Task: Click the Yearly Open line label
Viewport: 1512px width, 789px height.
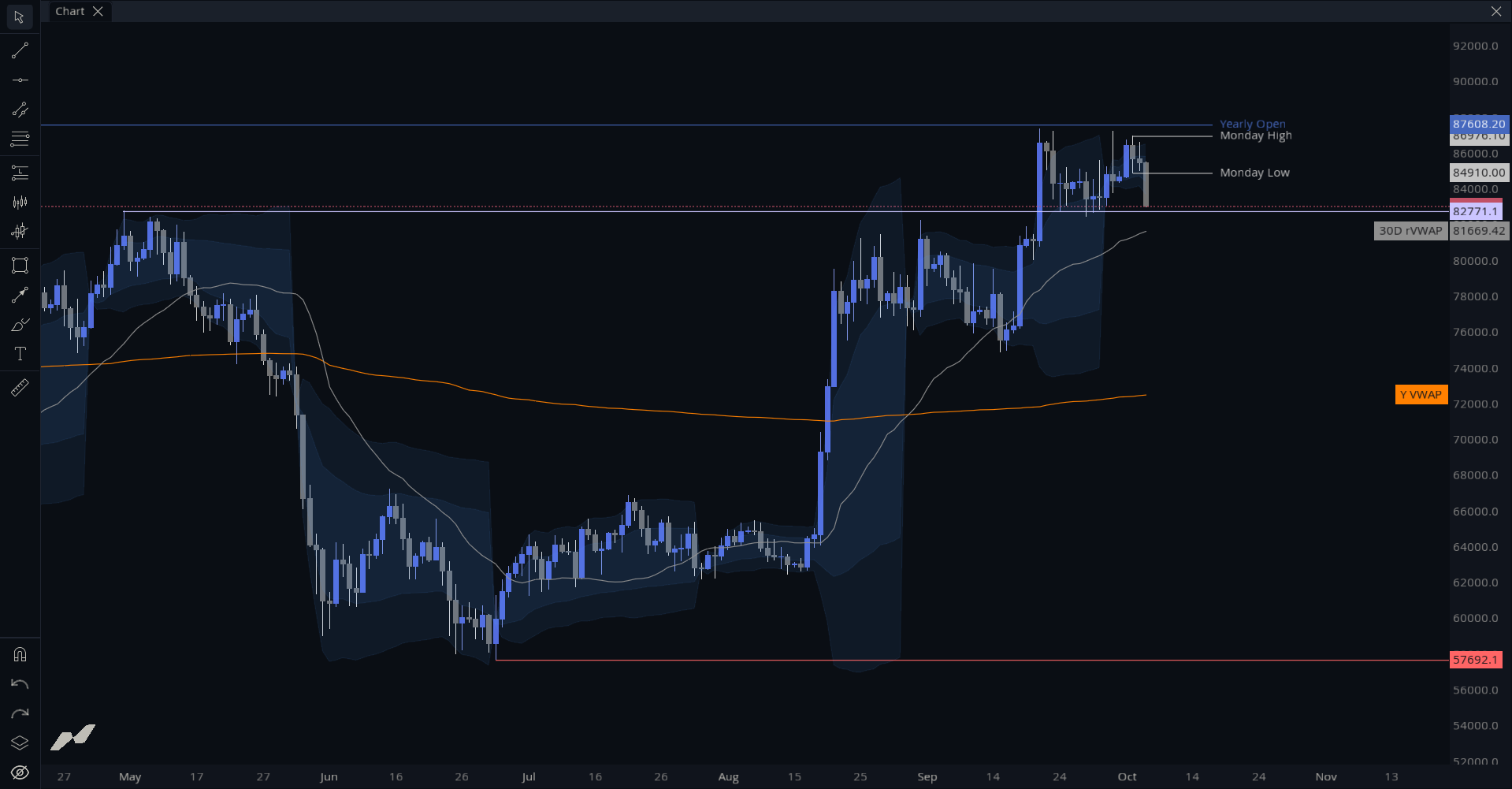Action: [1252, 124]
